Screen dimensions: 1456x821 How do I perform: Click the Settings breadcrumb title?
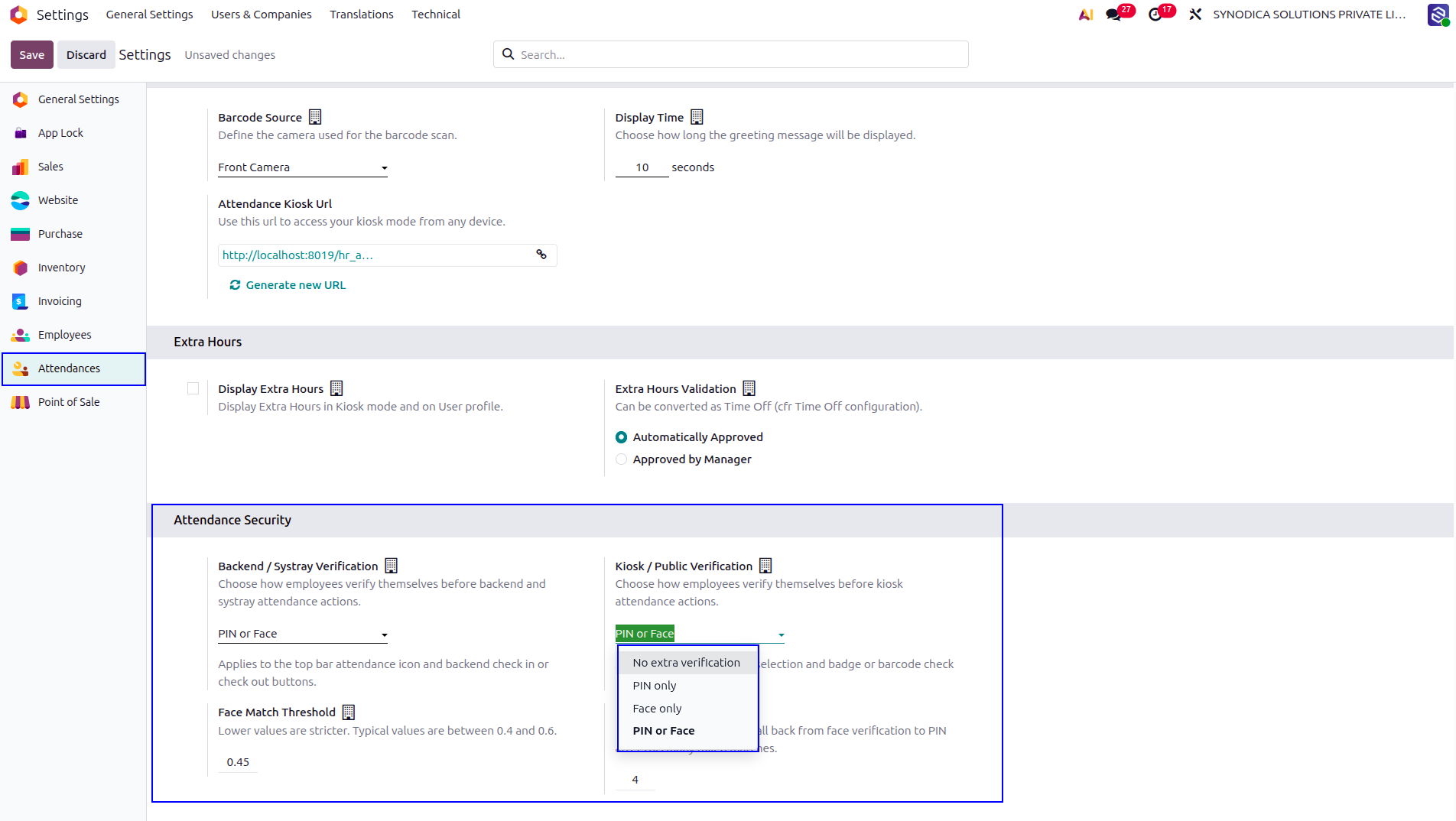point(145,54)
